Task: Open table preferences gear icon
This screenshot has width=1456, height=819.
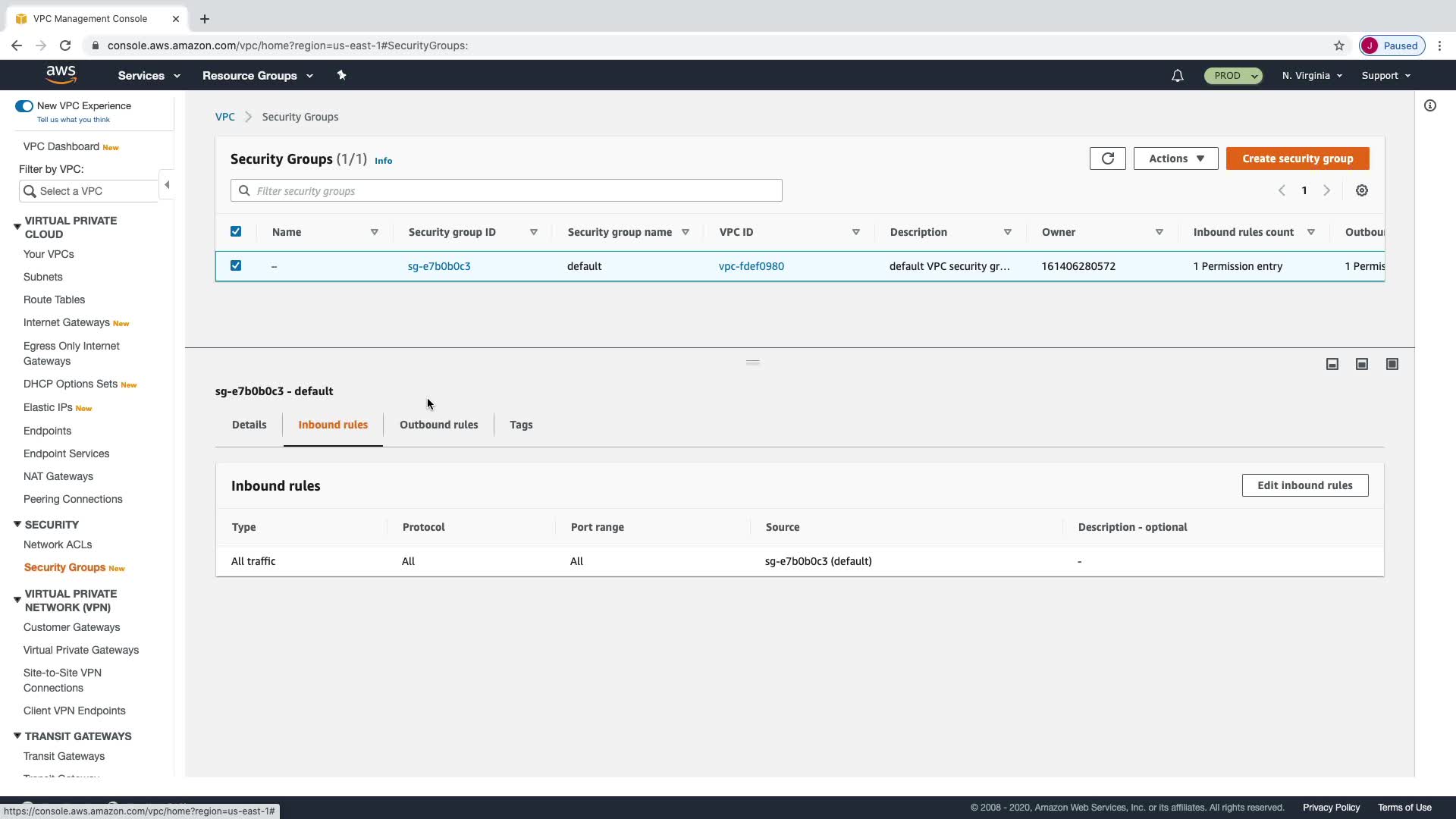Action: coord(1362,191)
